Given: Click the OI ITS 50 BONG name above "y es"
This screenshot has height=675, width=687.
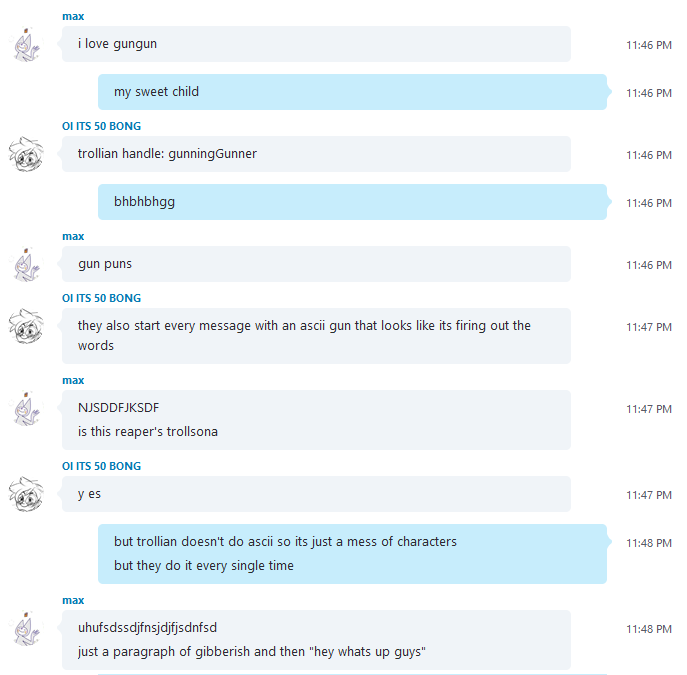Looking at the screenshot, I should [x=101, y=466].
